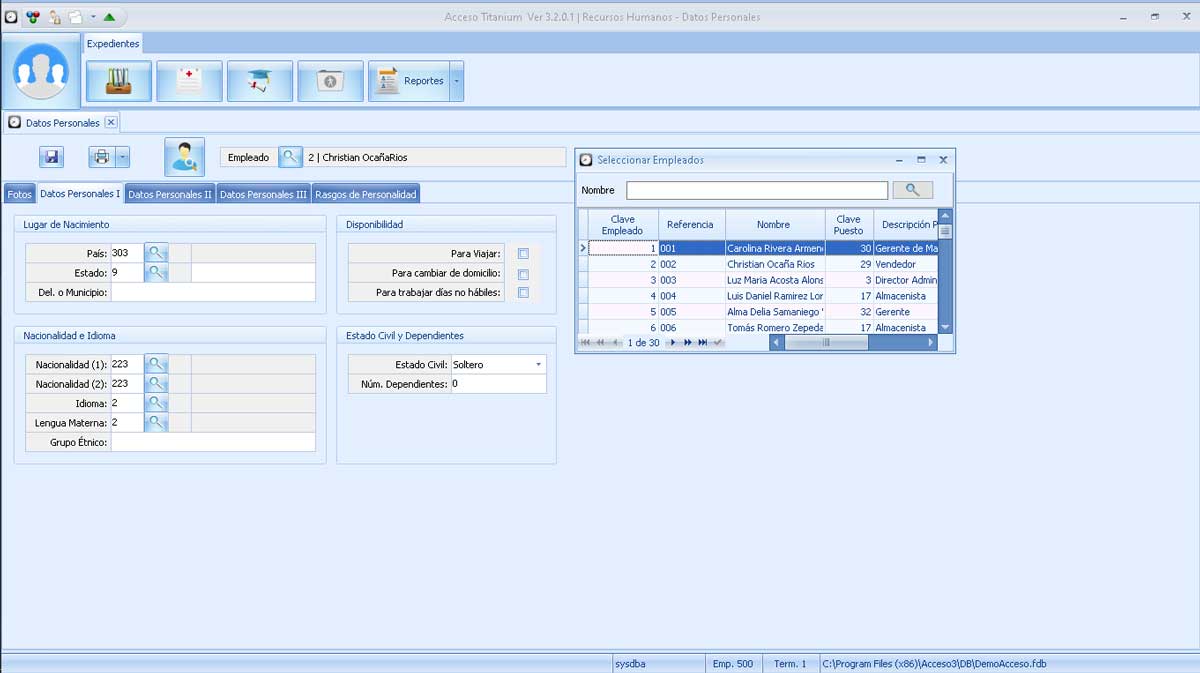Open the graduation cap education icon
Image resolution: width=1200 pixels, height=673 pixels.
260,81
